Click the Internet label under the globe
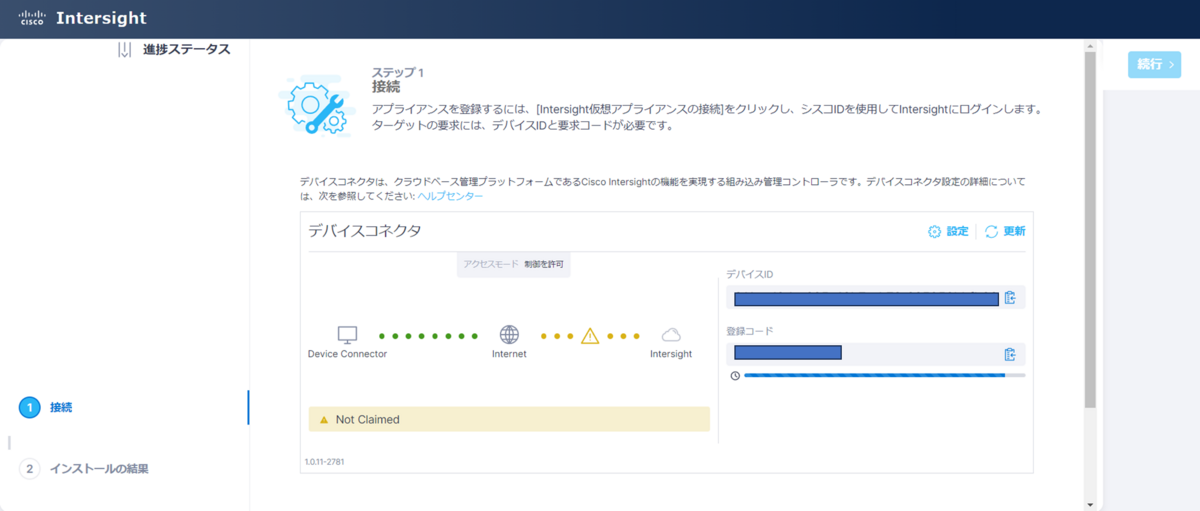1200x511 pixels. [x=509, y=354]
